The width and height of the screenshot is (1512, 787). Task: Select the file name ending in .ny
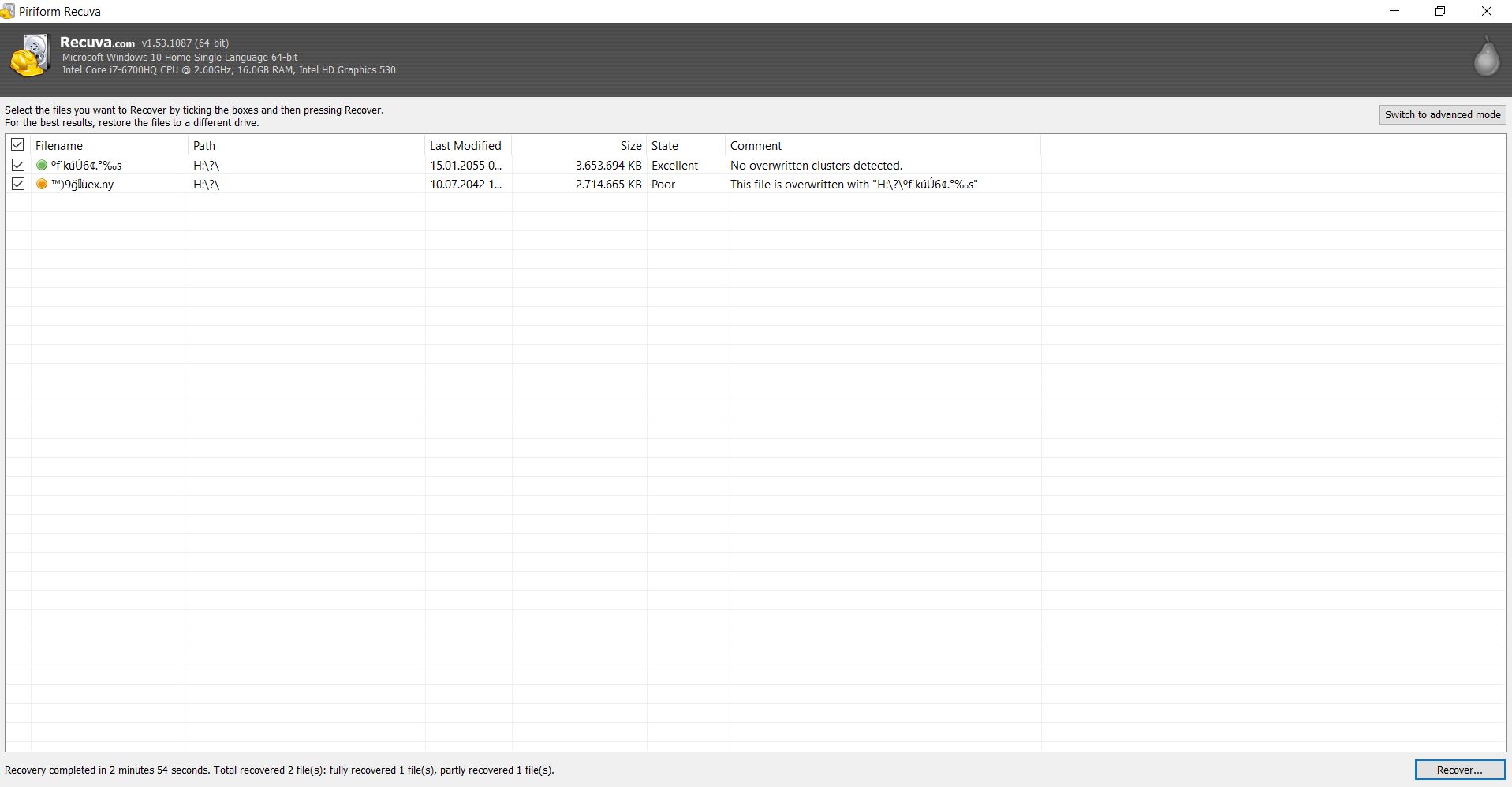click(83, 185)
